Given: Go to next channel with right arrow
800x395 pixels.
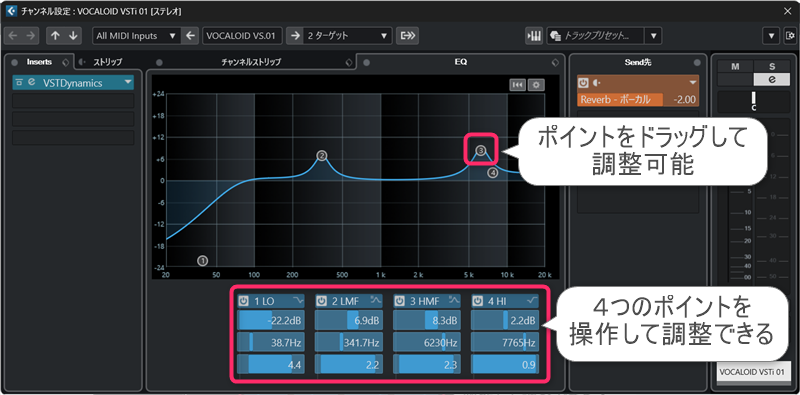Looking at the screenshot, I should [31, 36].
